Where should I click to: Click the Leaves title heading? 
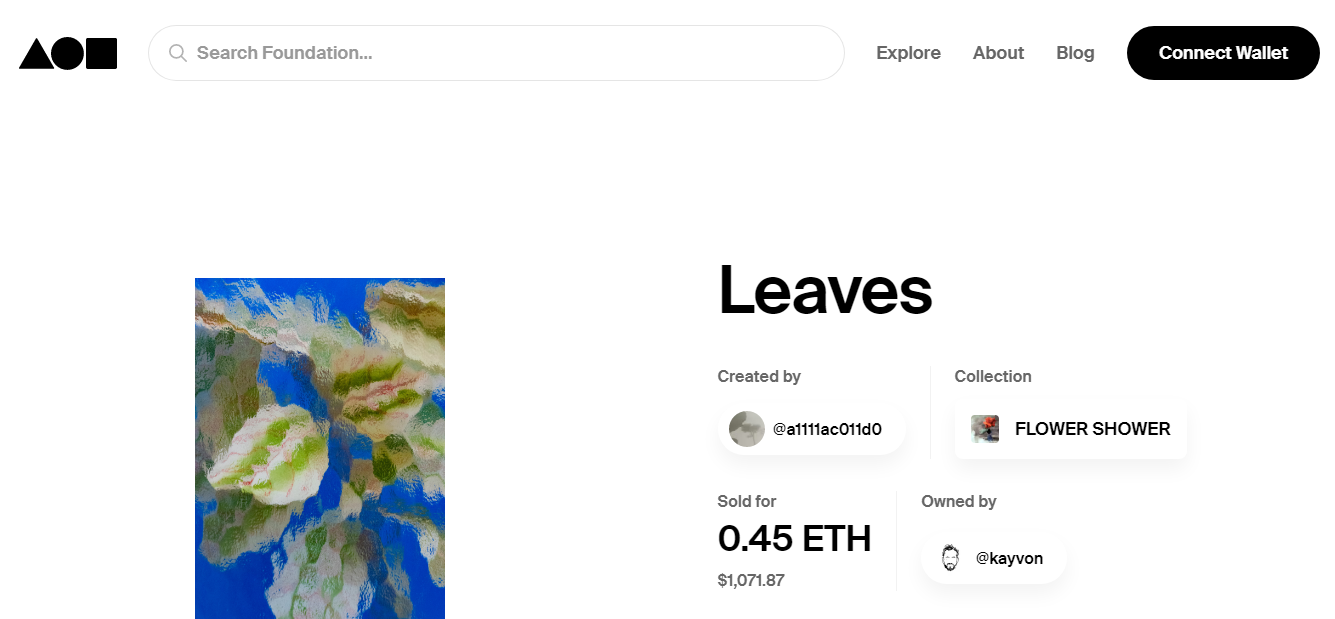[825, 290]
